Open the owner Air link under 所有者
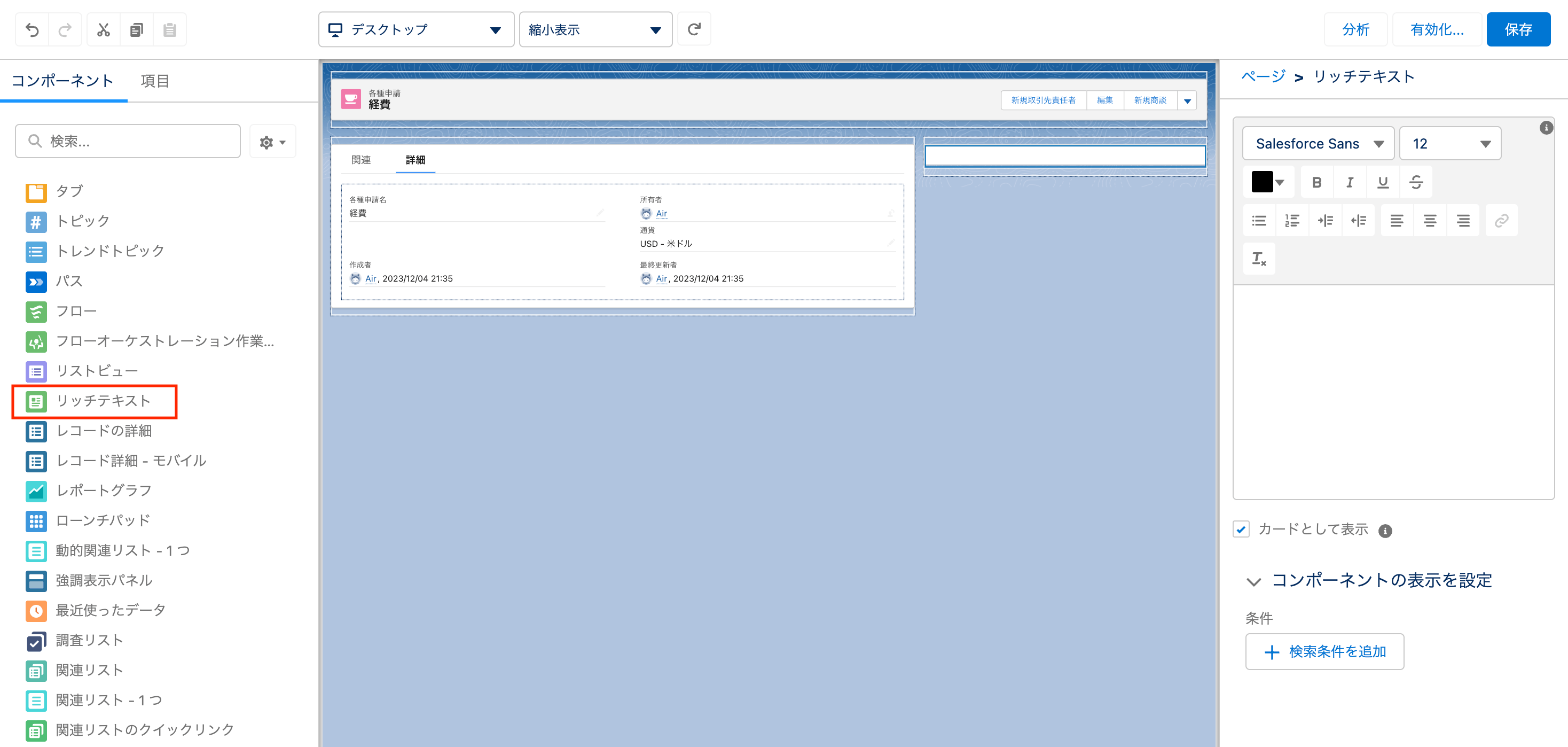Screen dimensions: 1568x747 (661, 214)
